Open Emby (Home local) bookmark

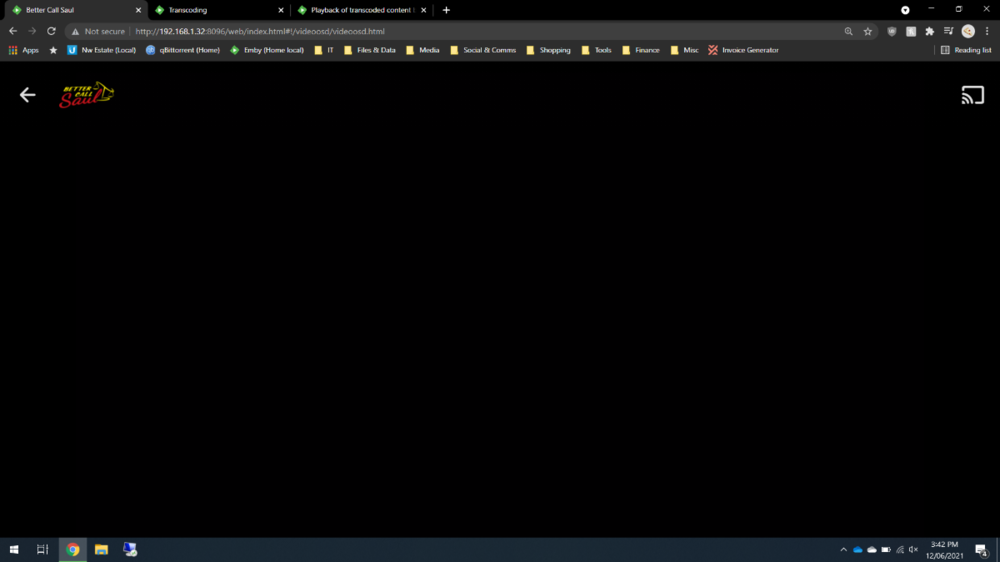pos(267,50)
